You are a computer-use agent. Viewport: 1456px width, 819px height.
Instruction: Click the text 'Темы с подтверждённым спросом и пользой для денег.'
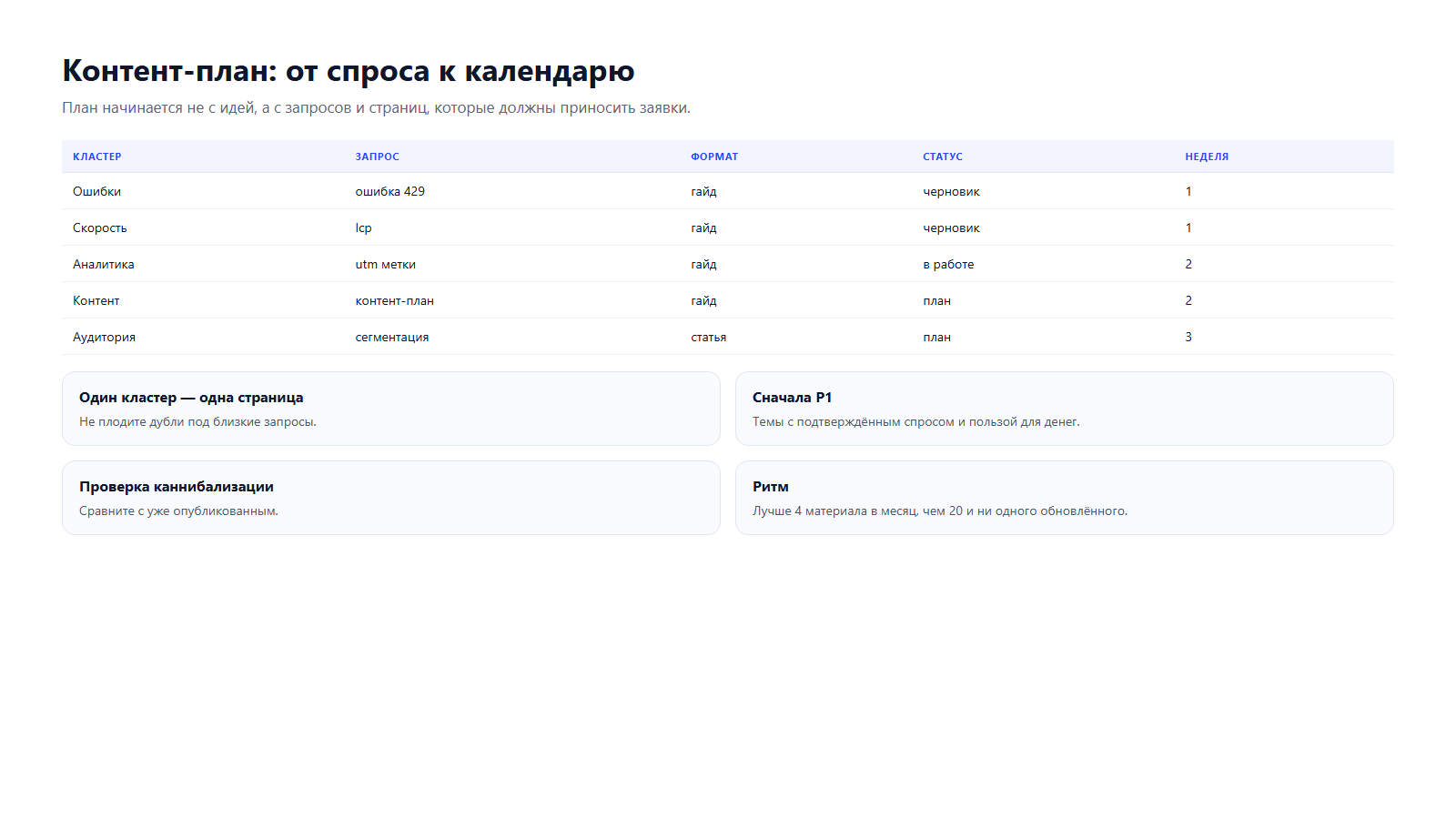point(916,421)
